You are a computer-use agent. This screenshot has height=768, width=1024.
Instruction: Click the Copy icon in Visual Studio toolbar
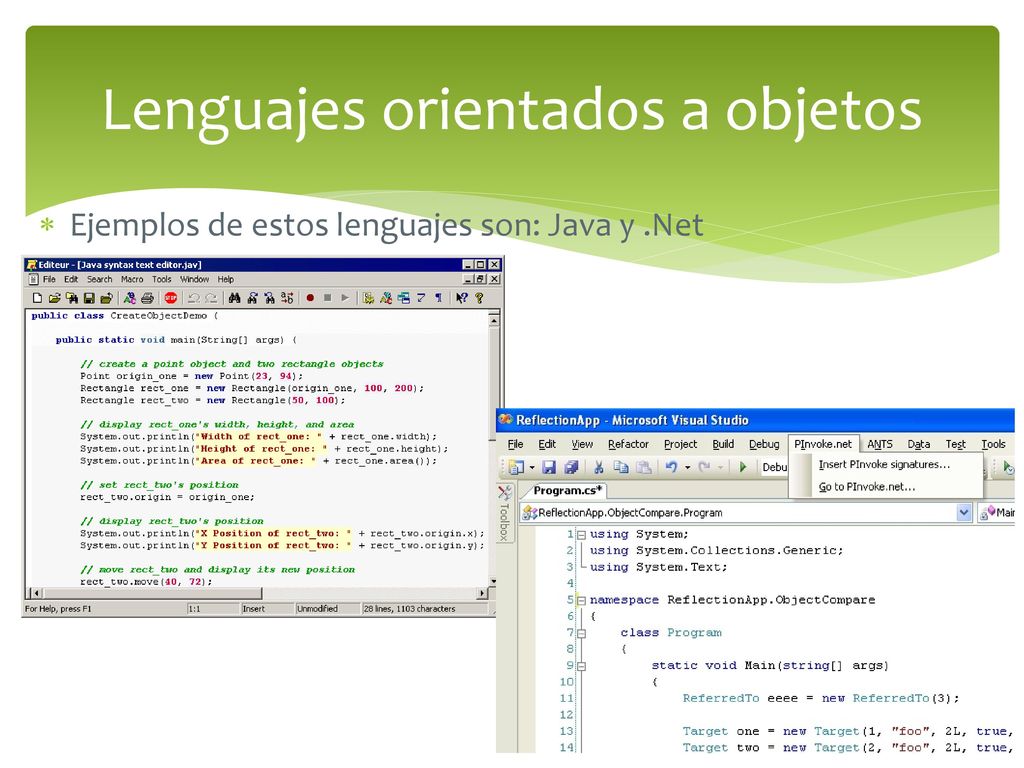620,467
